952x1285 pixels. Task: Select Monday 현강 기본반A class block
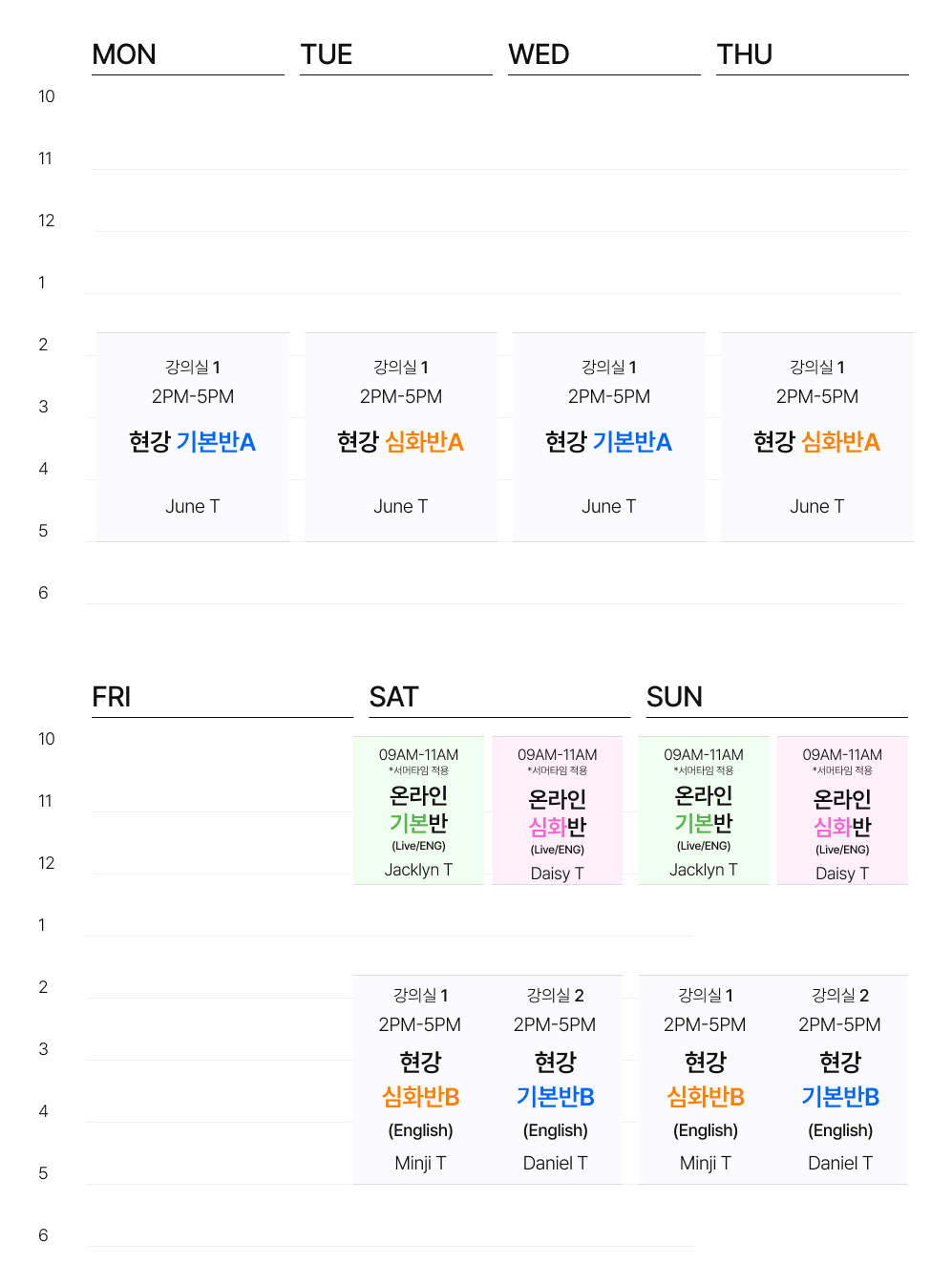193,437
